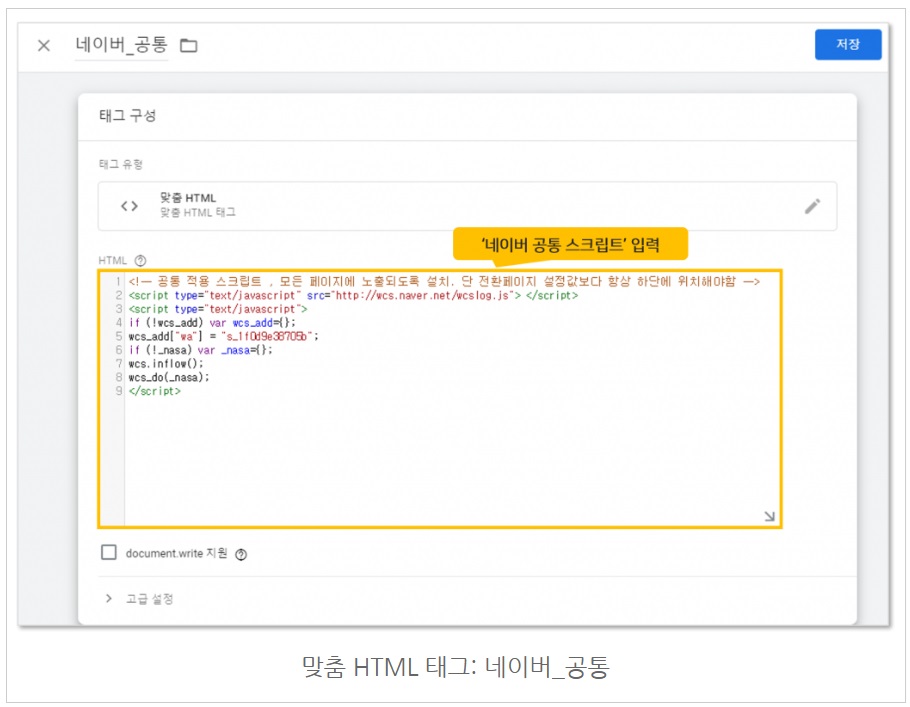Viewport: 910px width, 707px height.
Task: Close the tag editor with X icon
Action: tap(44, 45)
